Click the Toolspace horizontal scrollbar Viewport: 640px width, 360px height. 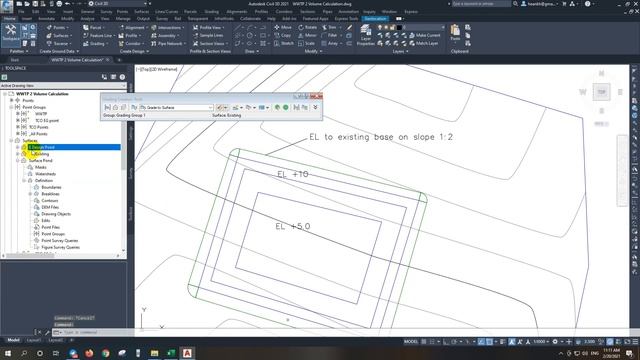pyautogui.click(x=60, y=256)
